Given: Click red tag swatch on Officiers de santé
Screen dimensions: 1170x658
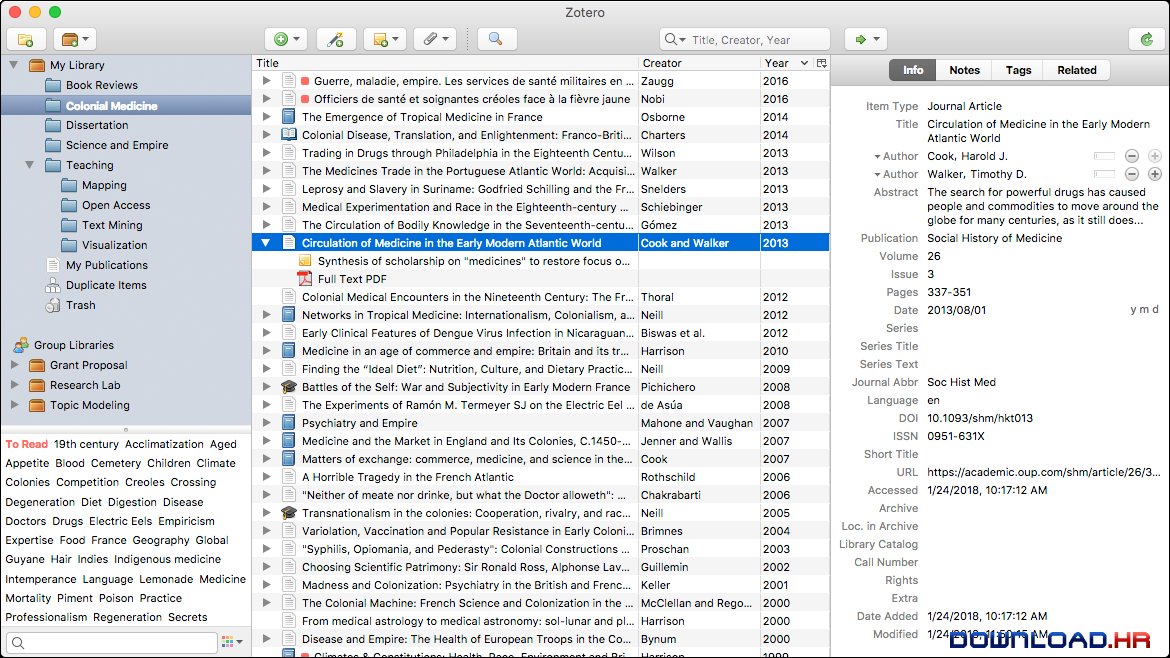Looking at the screenshot, I should (305, 99).
